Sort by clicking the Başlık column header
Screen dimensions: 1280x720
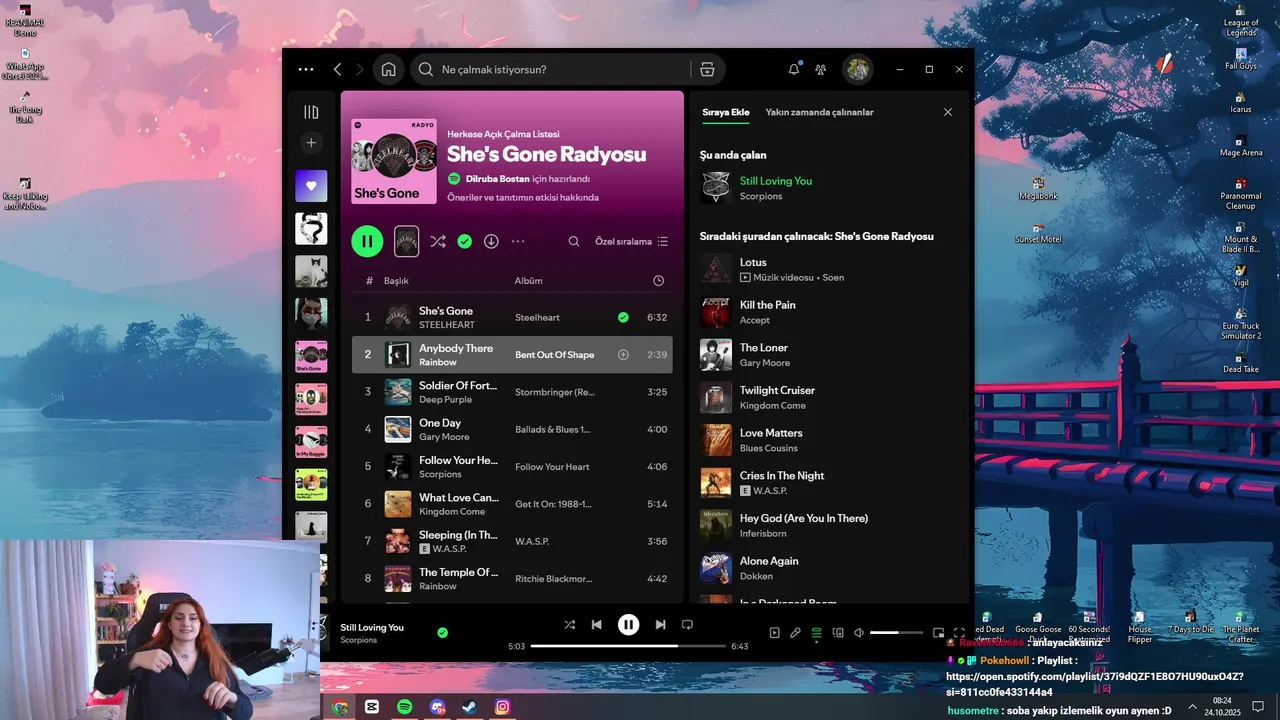coord(396,281)
